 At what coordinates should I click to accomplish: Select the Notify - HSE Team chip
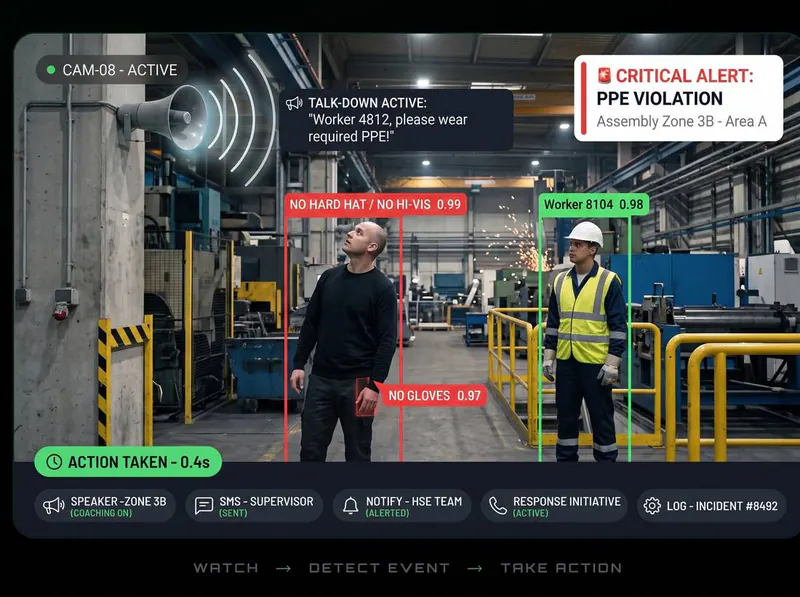coord(402,506)
